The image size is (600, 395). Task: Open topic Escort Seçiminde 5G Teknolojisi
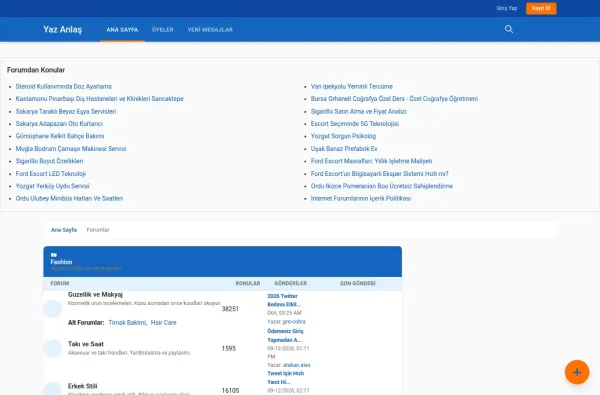(x=355, y=124)
